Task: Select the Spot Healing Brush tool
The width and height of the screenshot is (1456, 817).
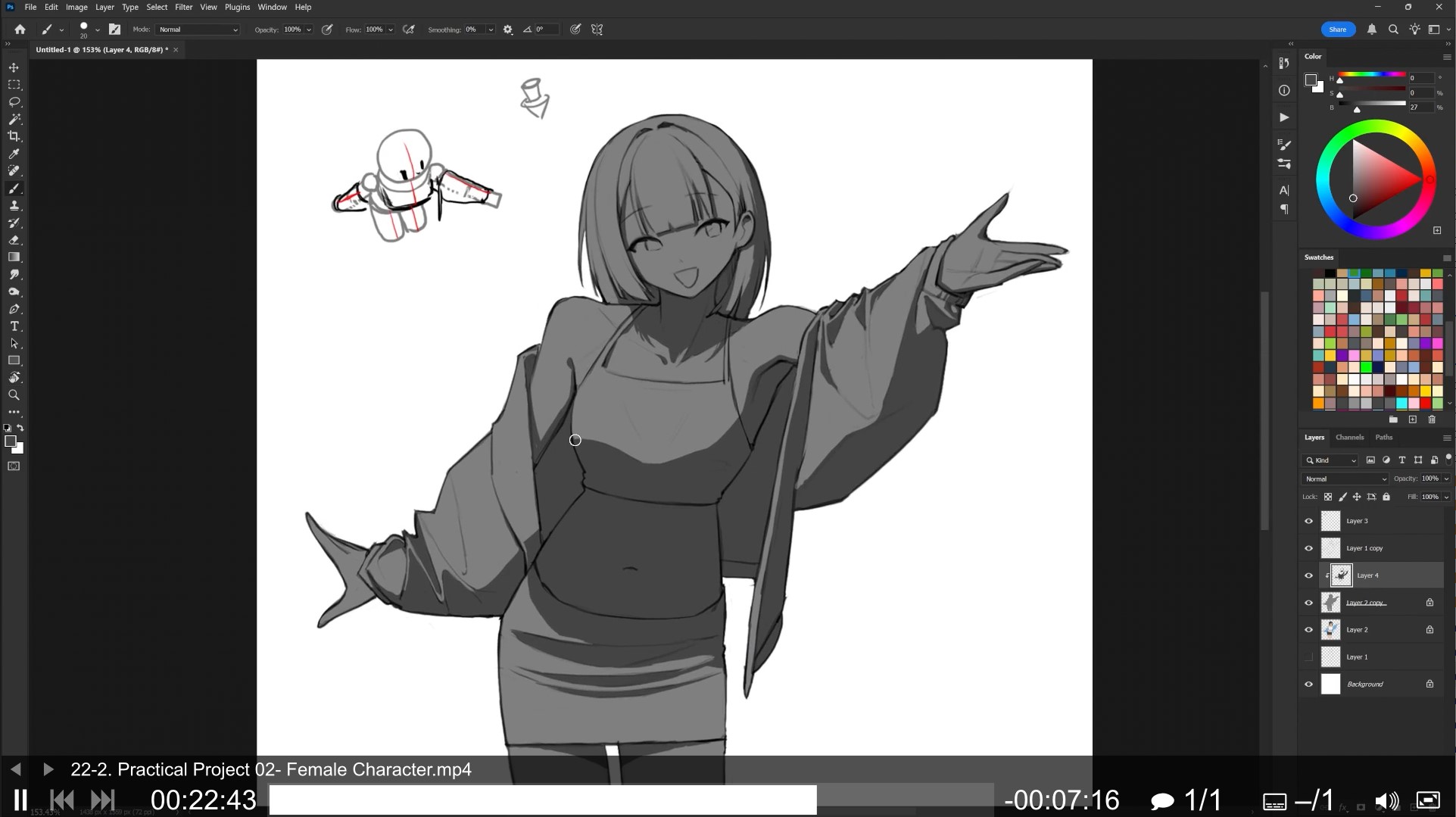Action: pos(14,171)
